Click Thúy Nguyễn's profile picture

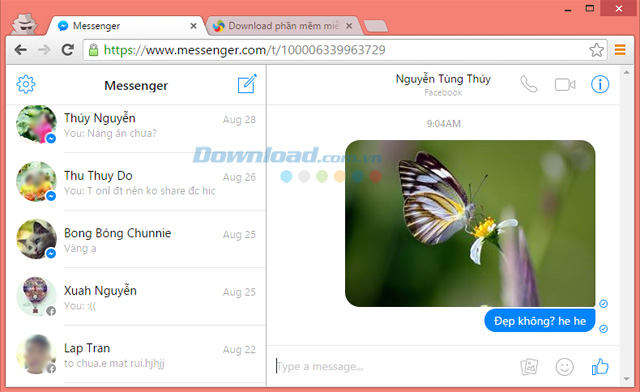(x=36, y=124)
